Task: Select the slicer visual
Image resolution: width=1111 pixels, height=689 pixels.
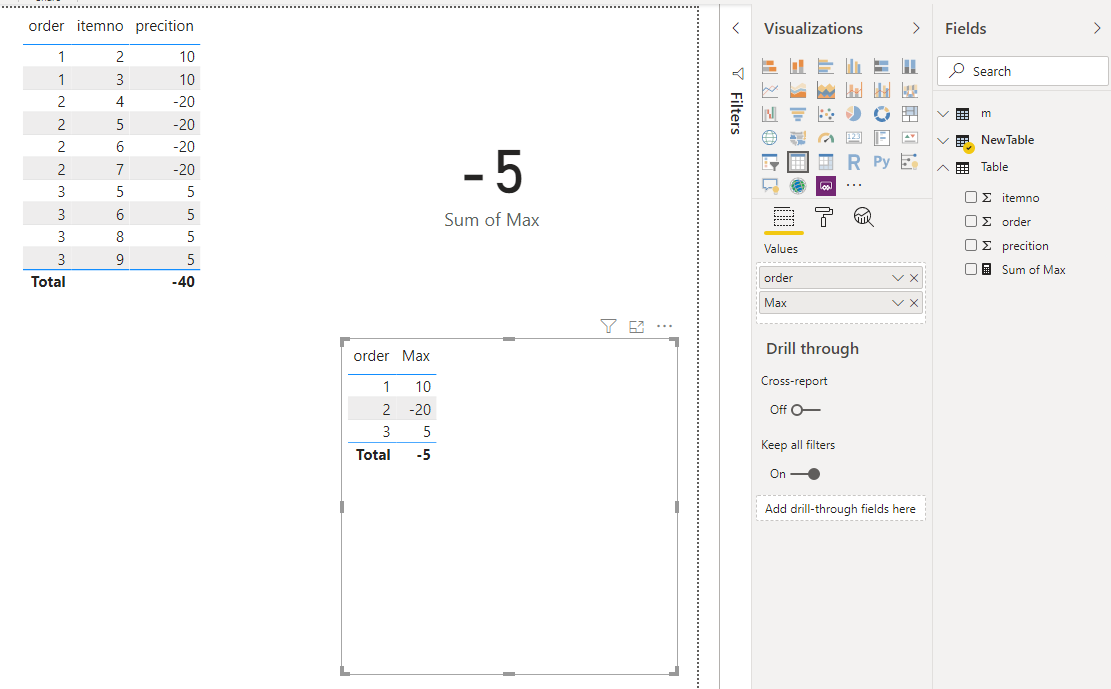Action: [769, 162]
